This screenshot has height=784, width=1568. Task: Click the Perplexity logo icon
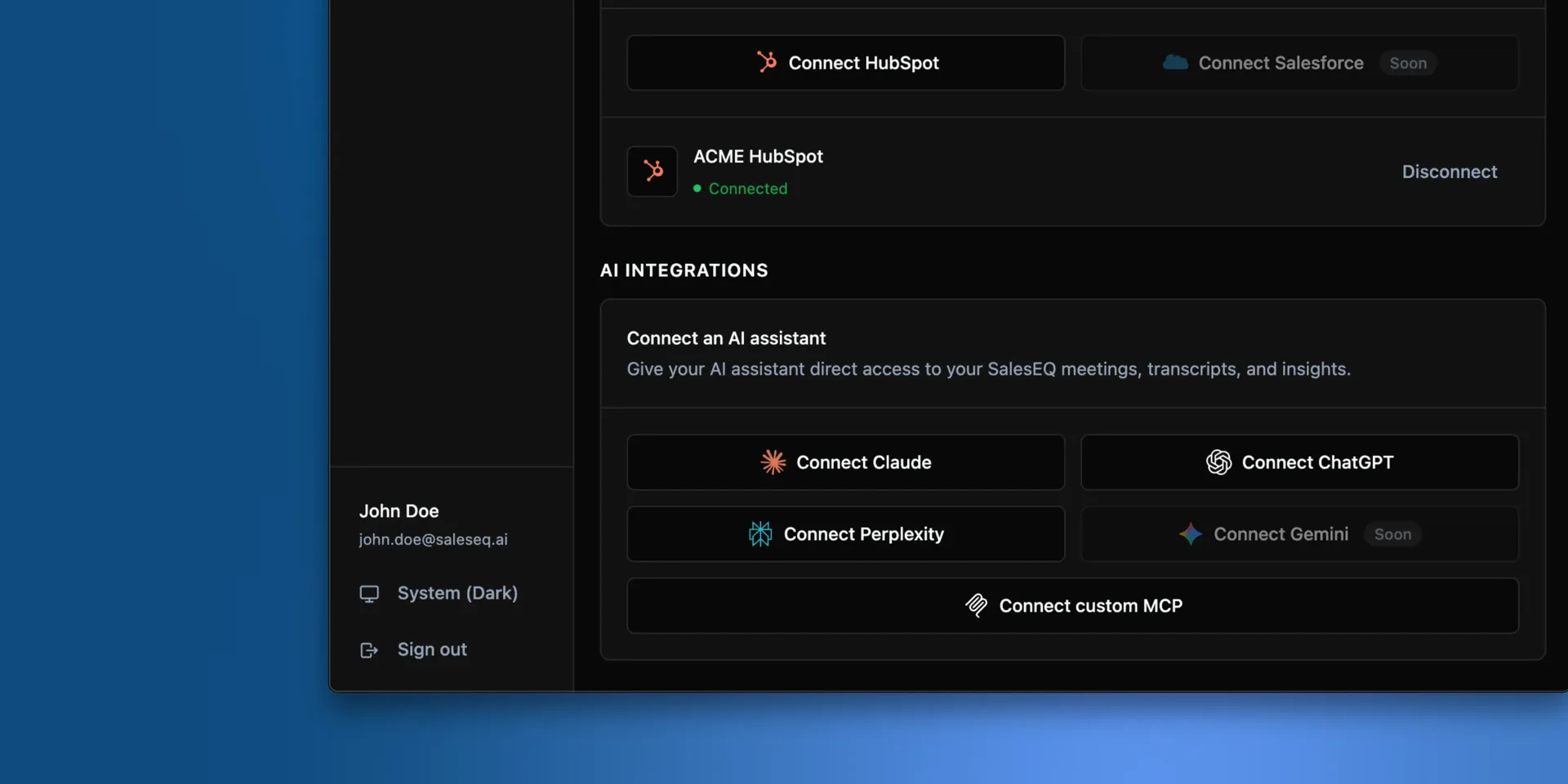click(x=760, y=534)
